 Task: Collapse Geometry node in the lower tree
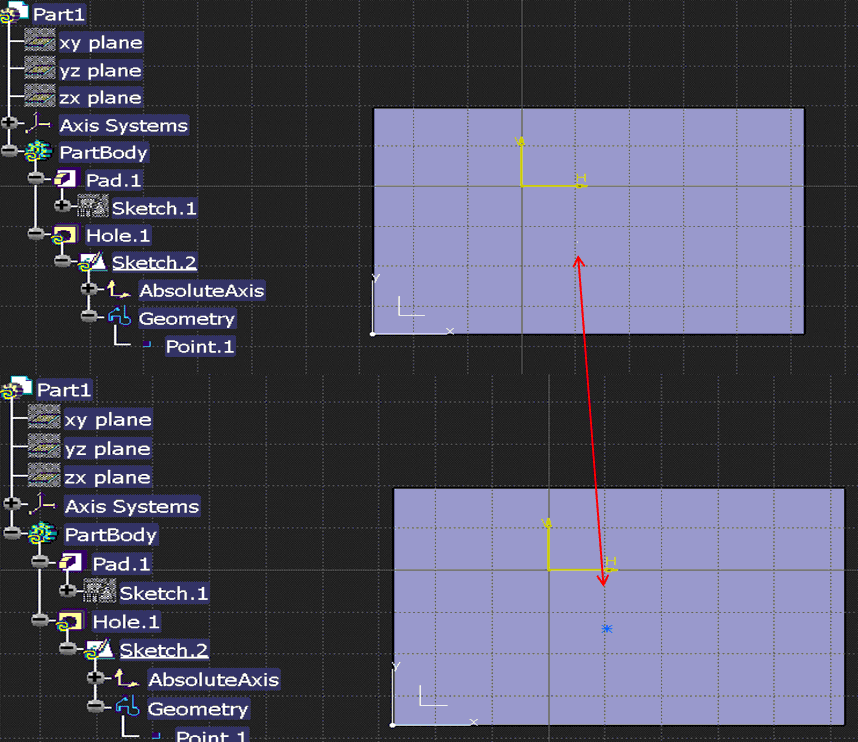[x=95, y=707]
